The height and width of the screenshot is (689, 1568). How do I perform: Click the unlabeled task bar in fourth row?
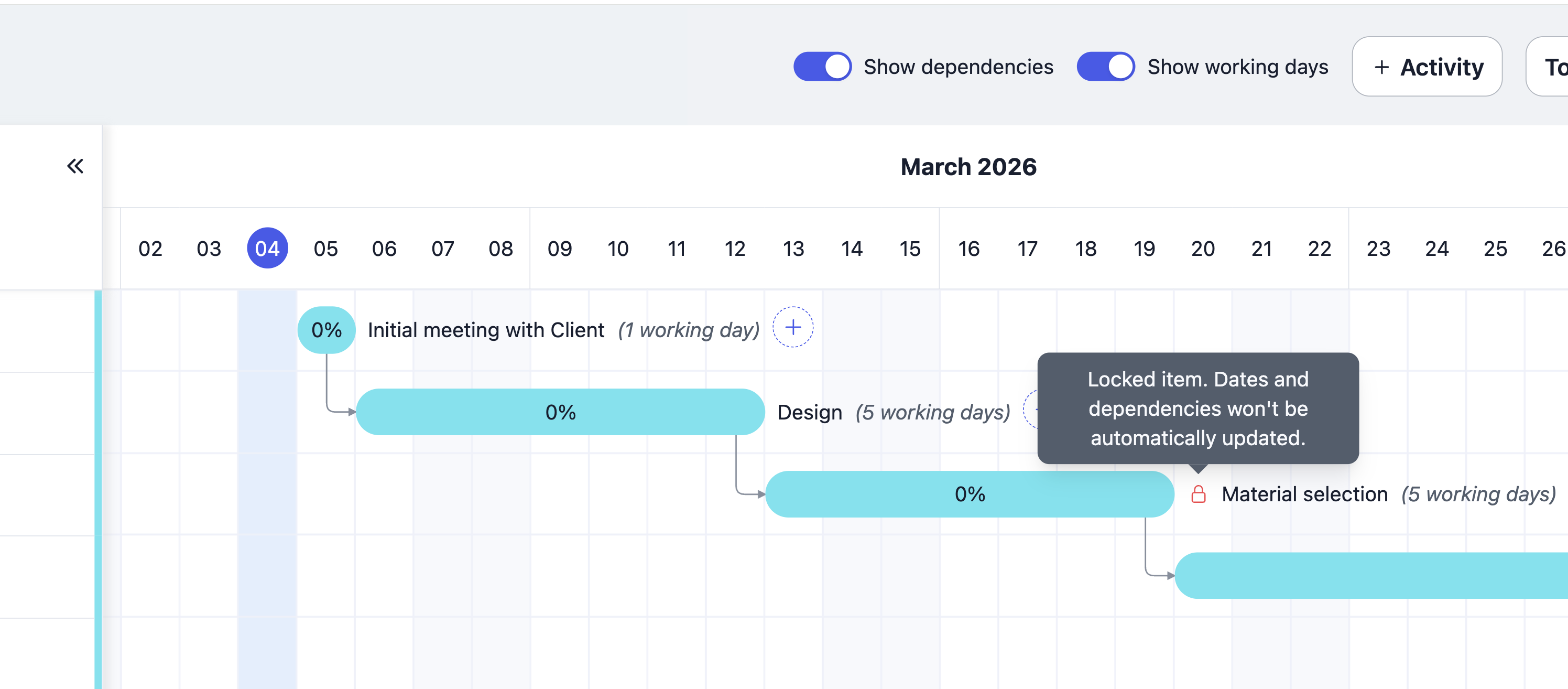pos(1371,576)
